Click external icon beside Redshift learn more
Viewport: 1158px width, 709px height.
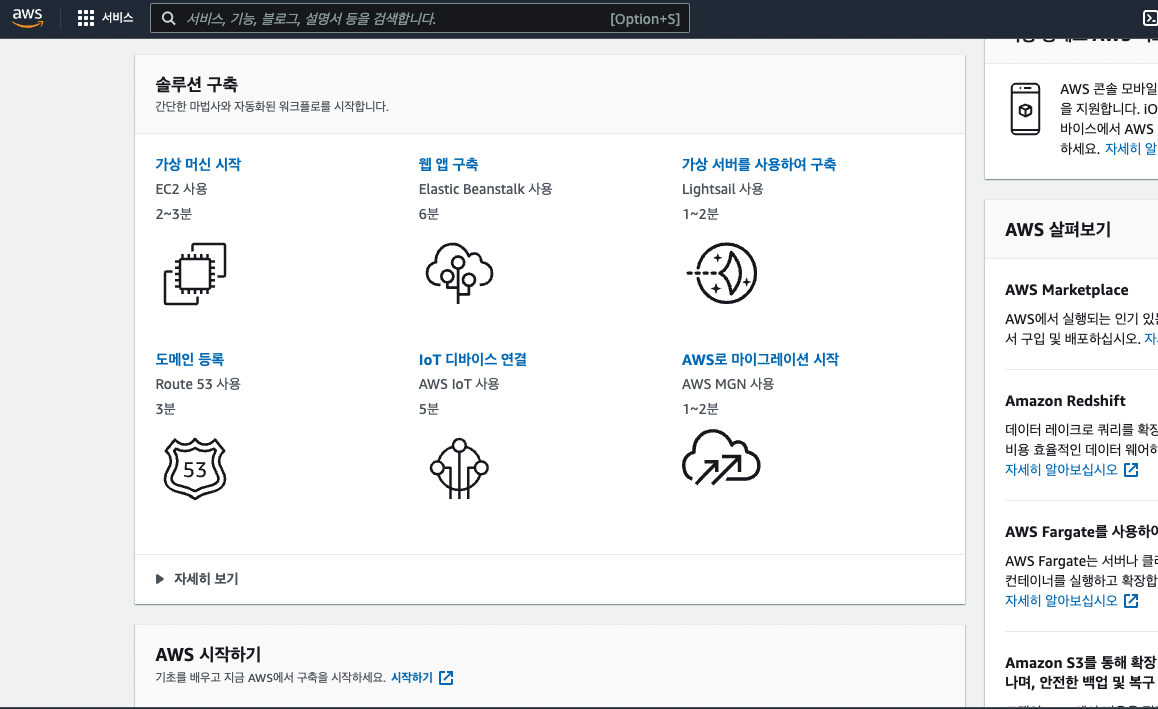(x=1131, y=470)
